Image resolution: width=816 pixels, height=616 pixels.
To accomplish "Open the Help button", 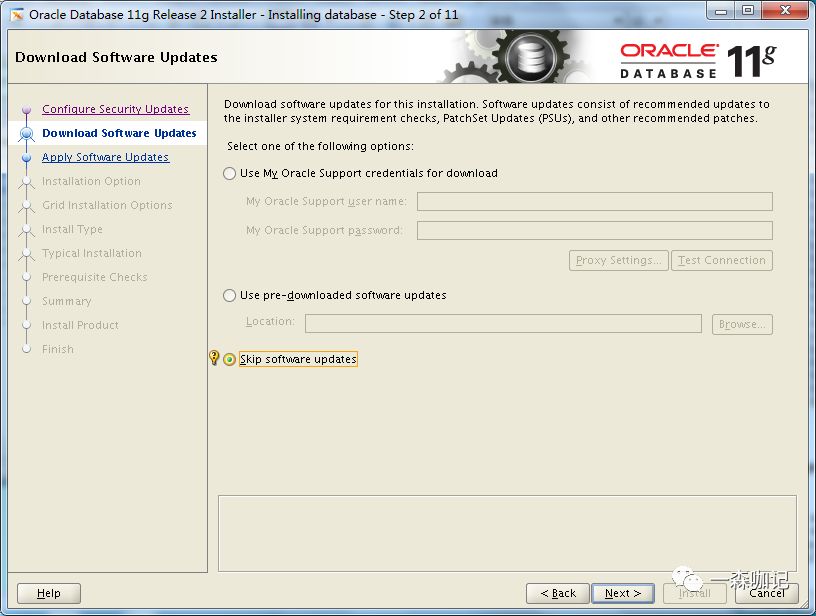I will tap(49, 593).
